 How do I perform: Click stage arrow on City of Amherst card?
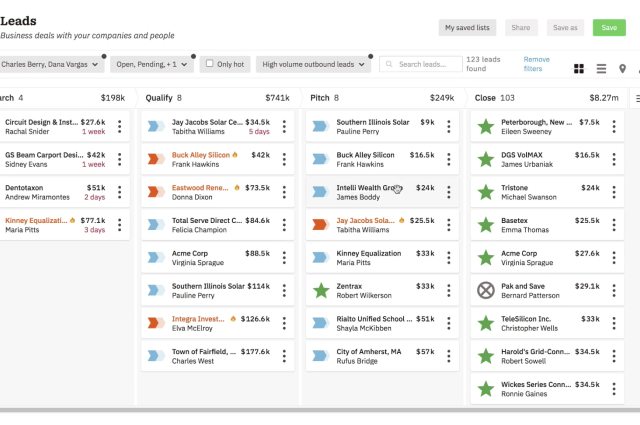pos(320,356)
